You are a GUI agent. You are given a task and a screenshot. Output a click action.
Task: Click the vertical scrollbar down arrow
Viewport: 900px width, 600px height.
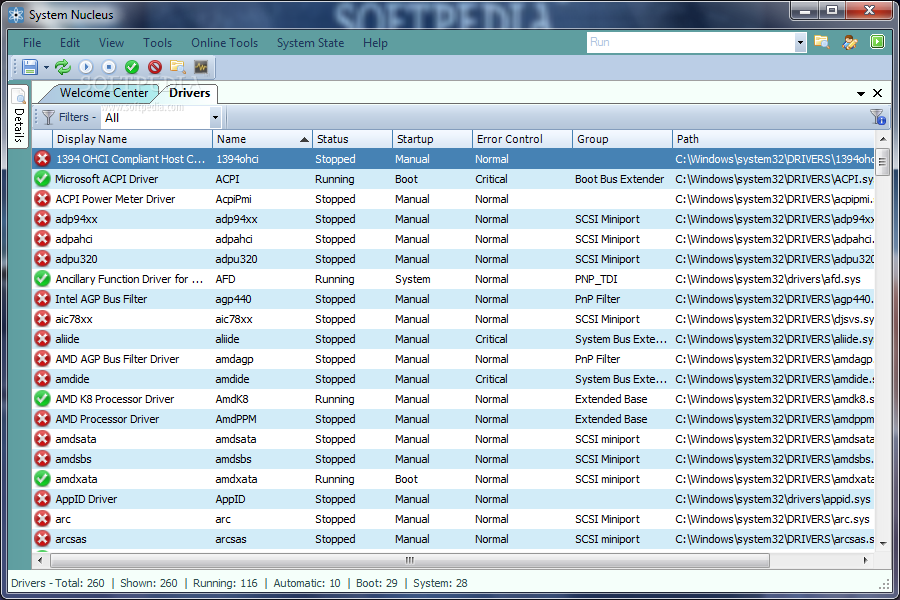[x=883, y=543]
